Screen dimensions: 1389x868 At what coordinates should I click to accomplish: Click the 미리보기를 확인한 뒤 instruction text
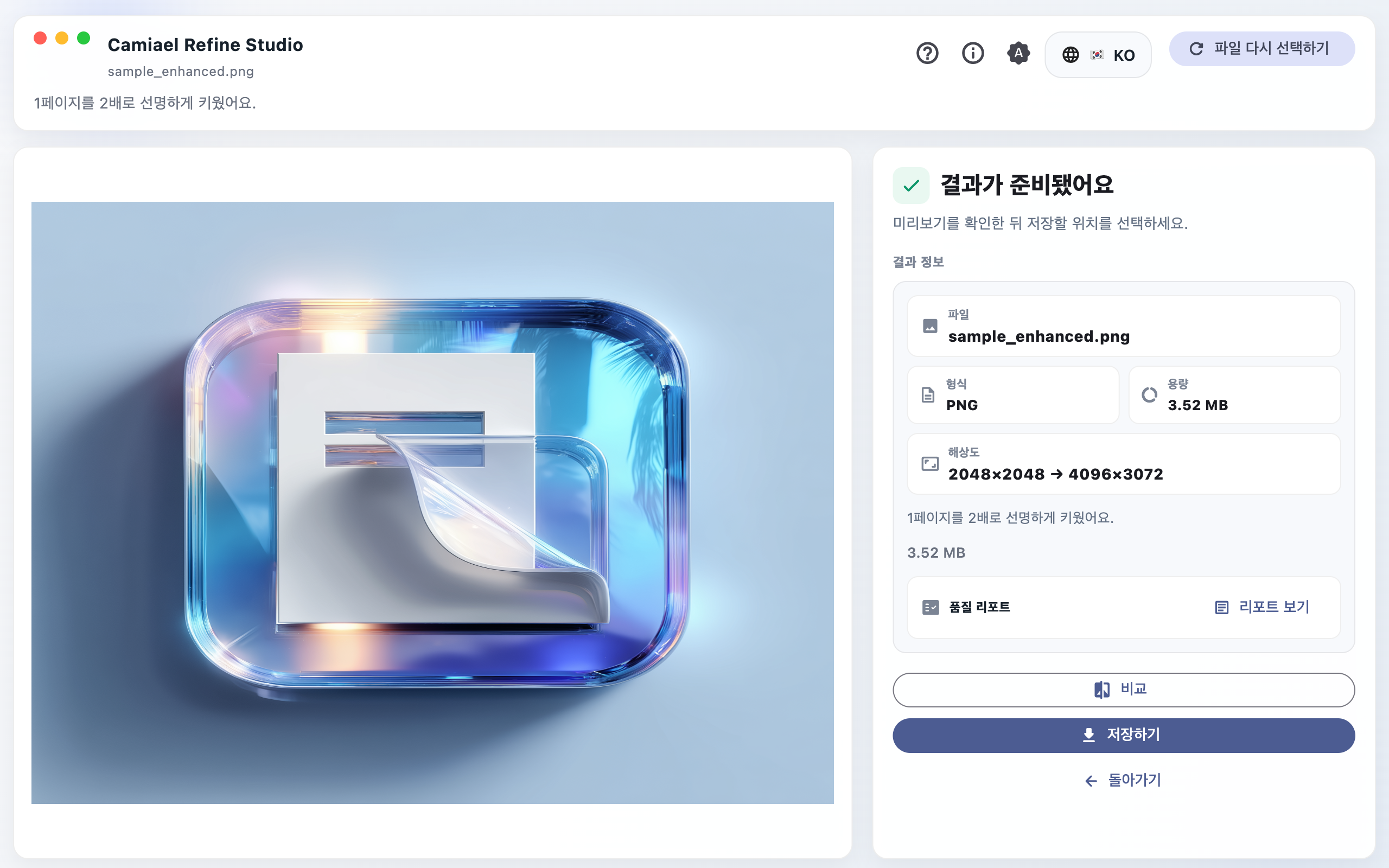[x=1040, y=224]
